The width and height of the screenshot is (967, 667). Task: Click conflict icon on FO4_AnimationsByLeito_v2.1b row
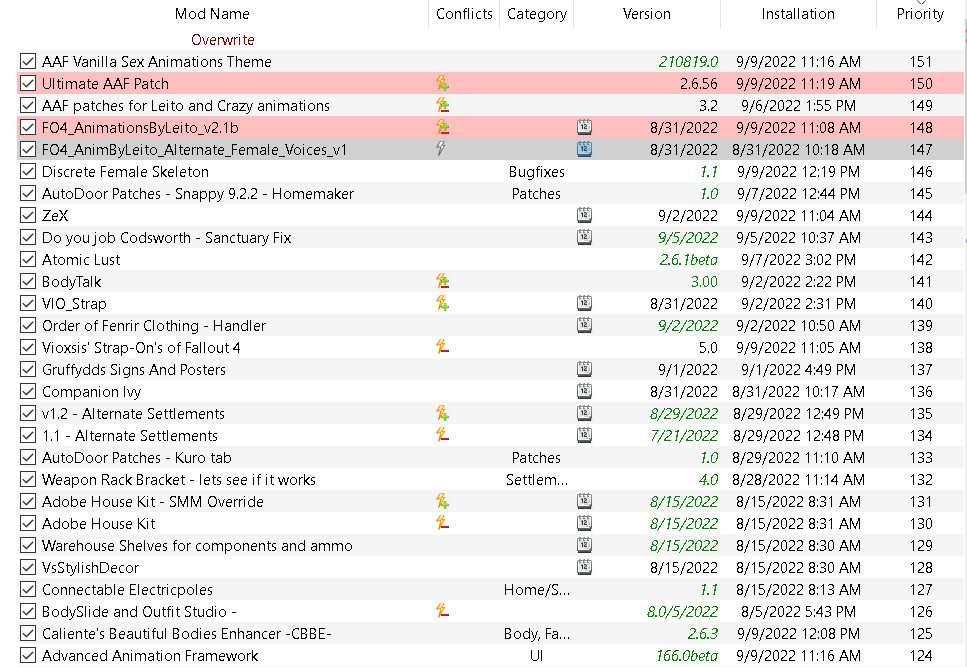(x=442, y=128)
